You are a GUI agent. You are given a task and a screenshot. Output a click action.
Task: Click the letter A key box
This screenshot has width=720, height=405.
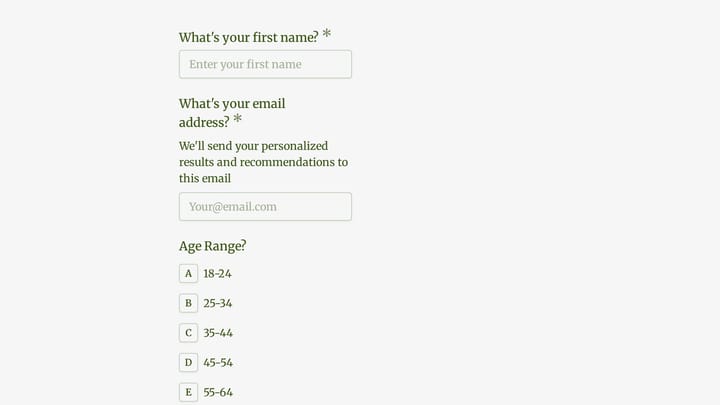click(x=188, y=274)
